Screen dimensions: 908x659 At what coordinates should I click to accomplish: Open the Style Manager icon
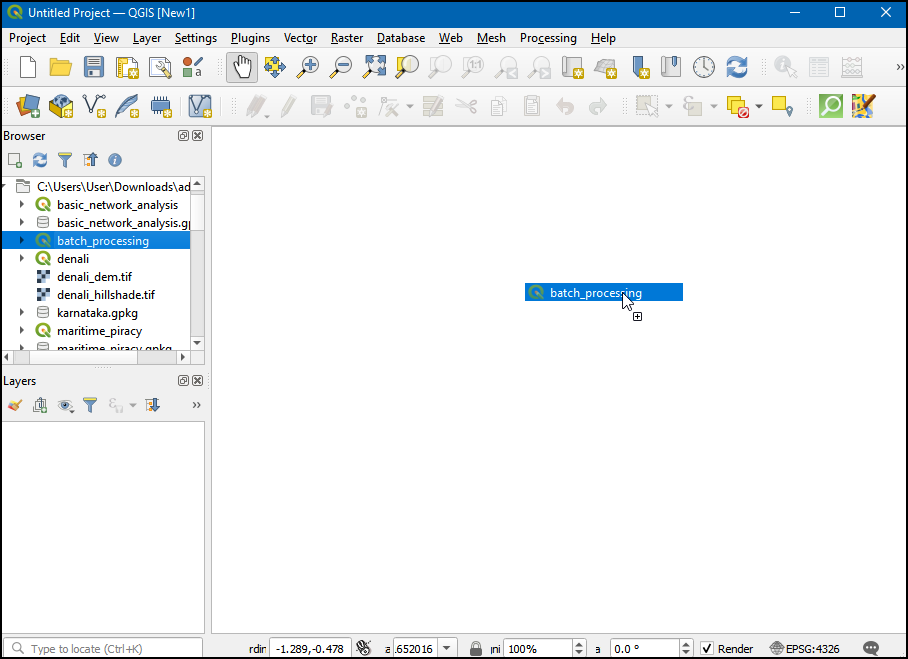coord(193,67)
